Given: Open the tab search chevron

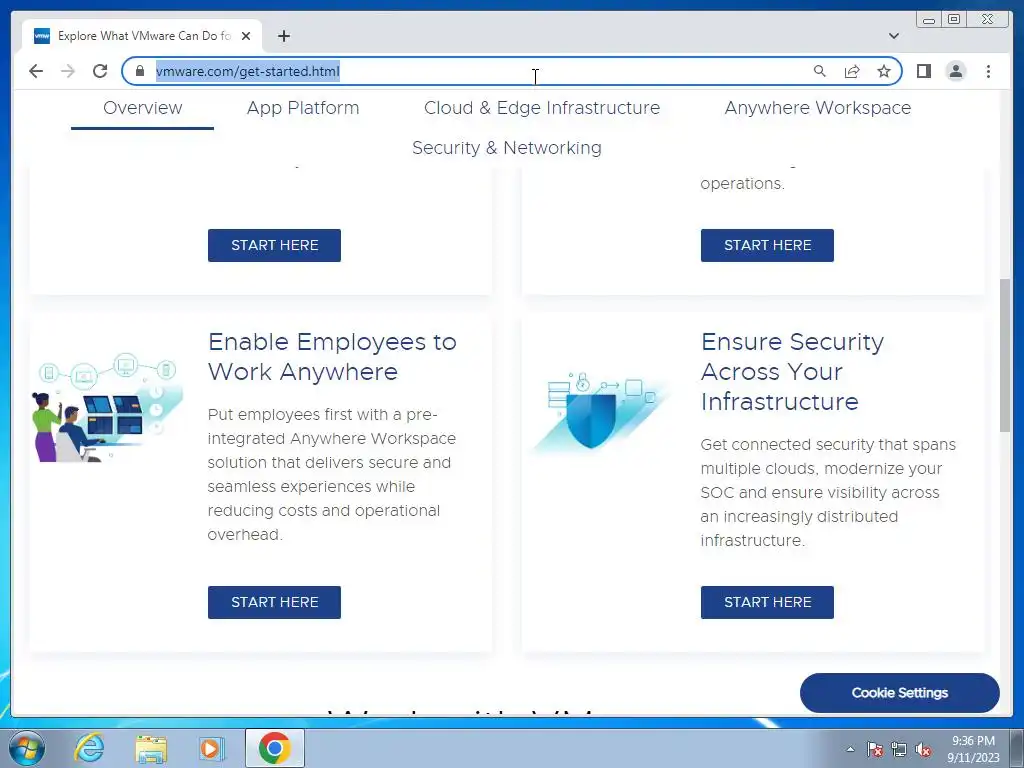Looking at the screenshot, I should pos(893,36).
